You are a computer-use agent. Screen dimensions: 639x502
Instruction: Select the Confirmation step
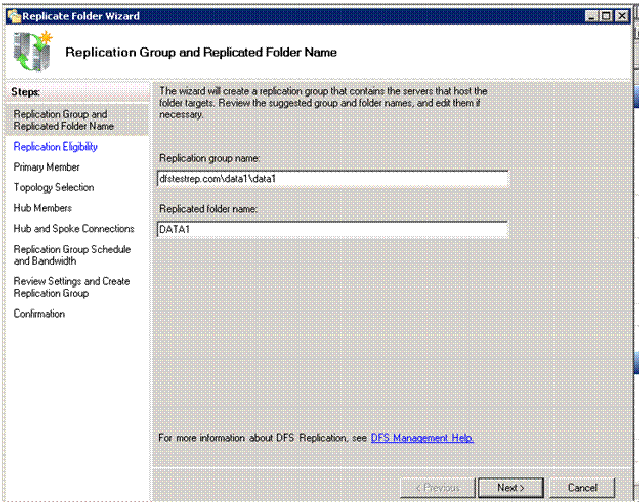[39, 314]
